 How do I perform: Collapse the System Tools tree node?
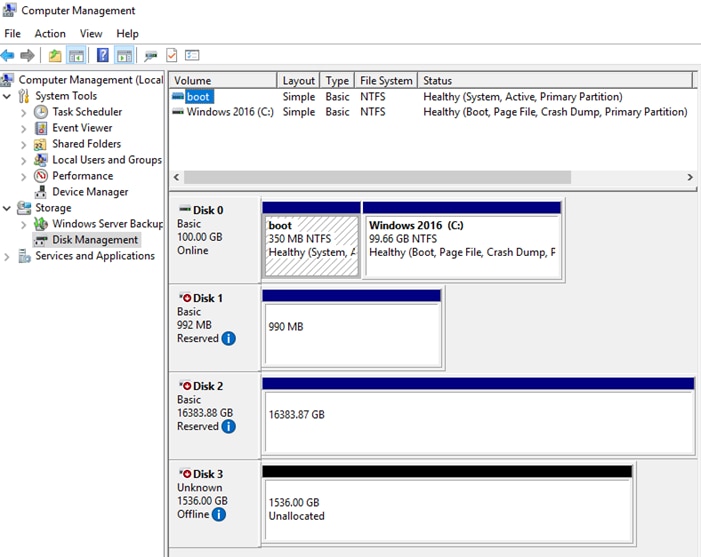(x=7, y=96)
